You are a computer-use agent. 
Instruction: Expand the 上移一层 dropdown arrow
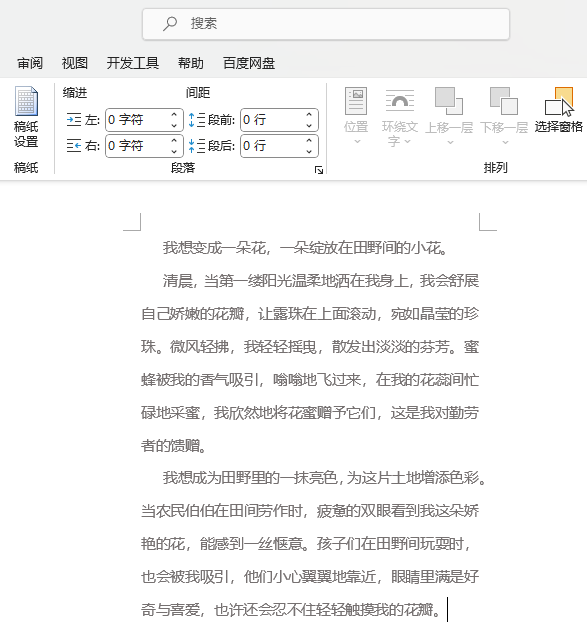(x=450, y=143)
